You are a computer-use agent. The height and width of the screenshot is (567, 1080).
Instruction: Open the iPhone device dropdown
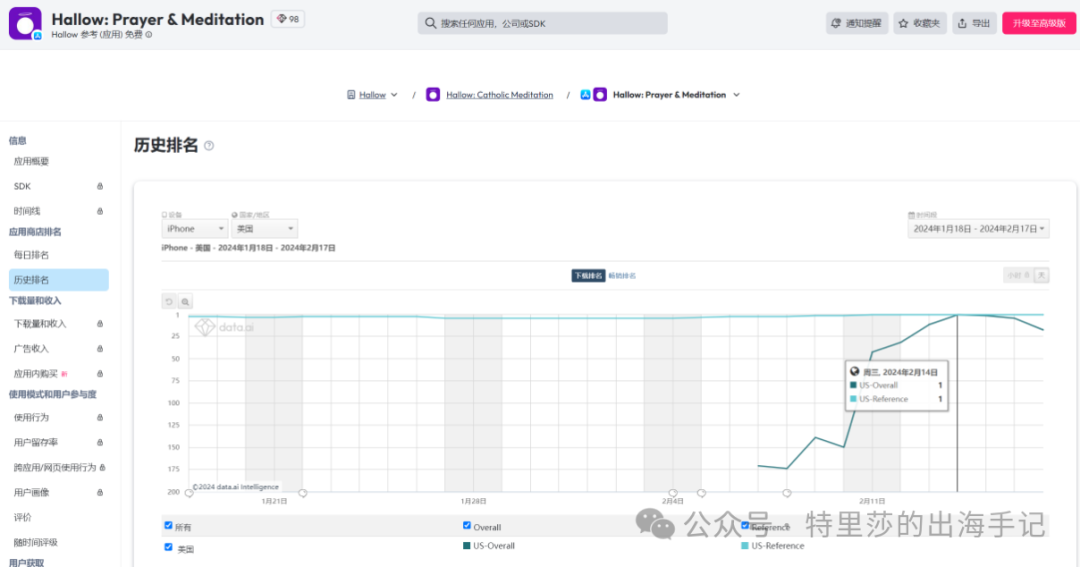coord(195,229)
